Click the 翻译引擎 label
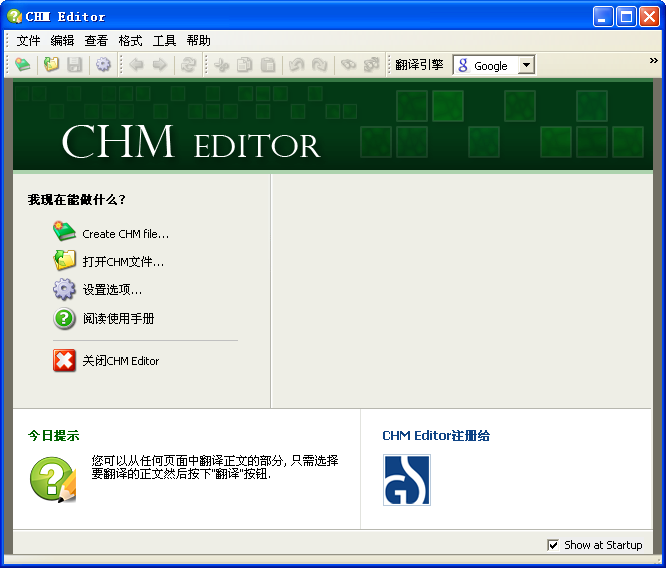 click(x=419, y=65)
